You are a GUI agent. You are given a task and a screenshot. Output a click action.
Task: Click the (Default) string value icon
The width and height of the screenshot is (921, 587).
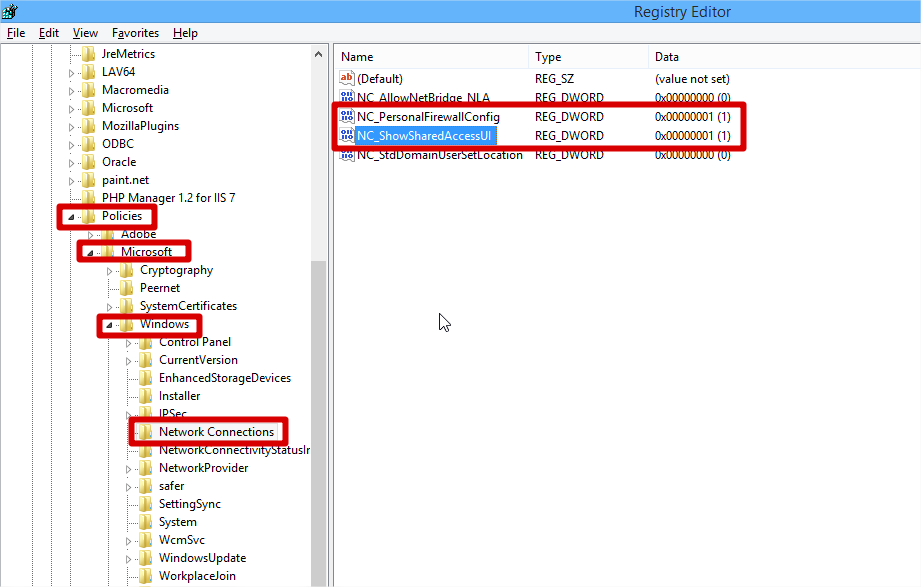(x=347, y=79)
